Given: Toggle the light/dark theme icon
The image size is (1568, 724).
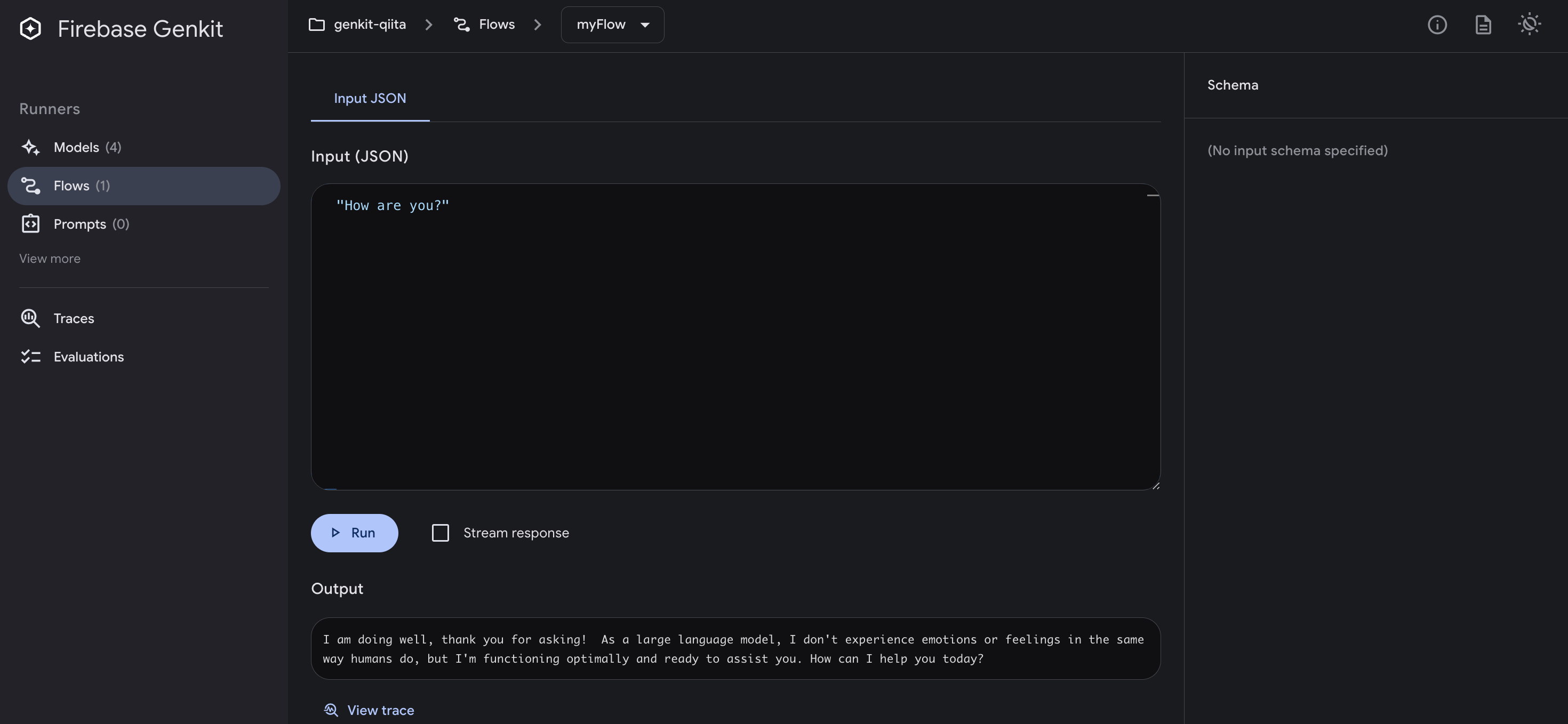Looking at the screenshot, I should point(1529,25).
